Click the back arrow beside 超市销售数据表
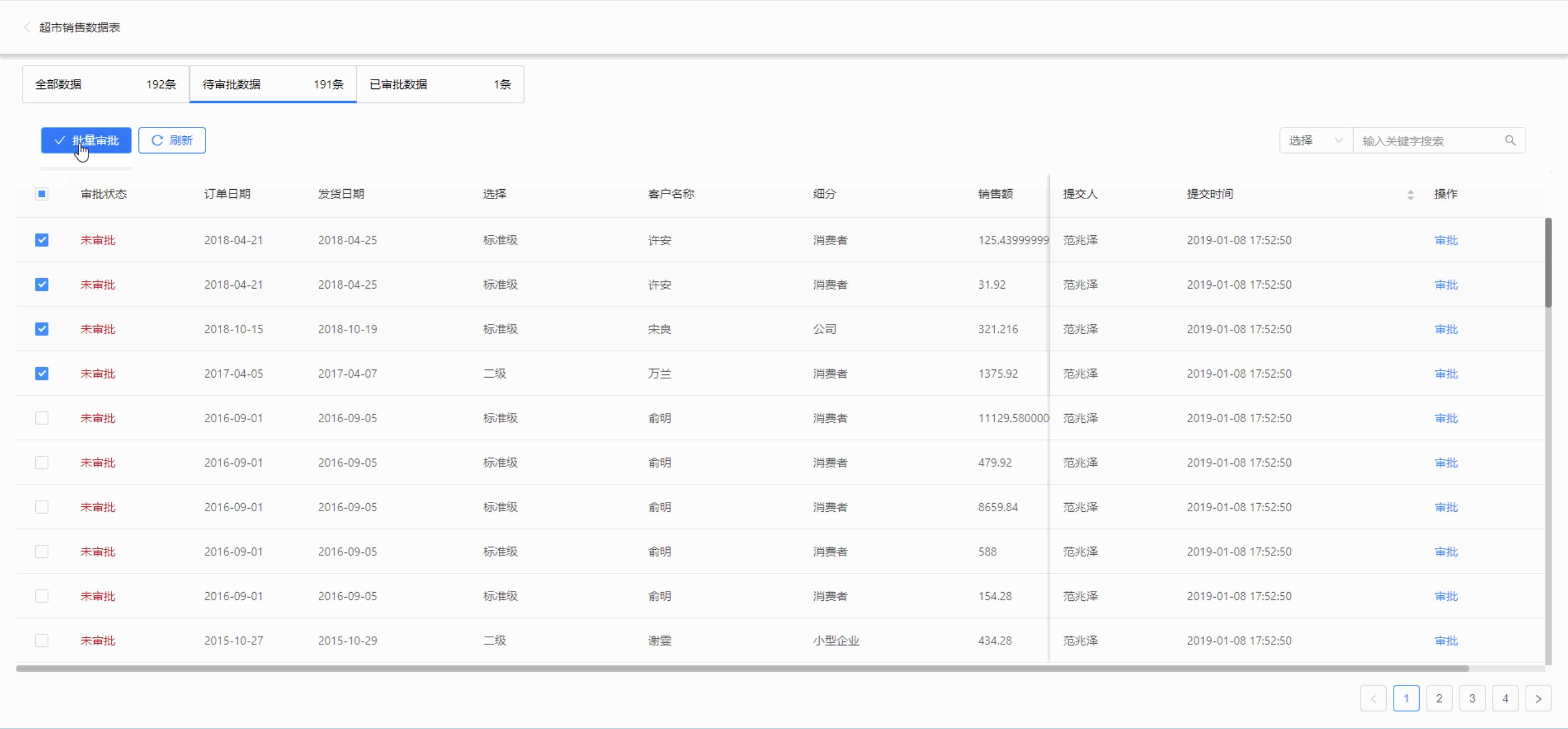The height and width of the screenshot is (729, 1568). tap(27, 27)
